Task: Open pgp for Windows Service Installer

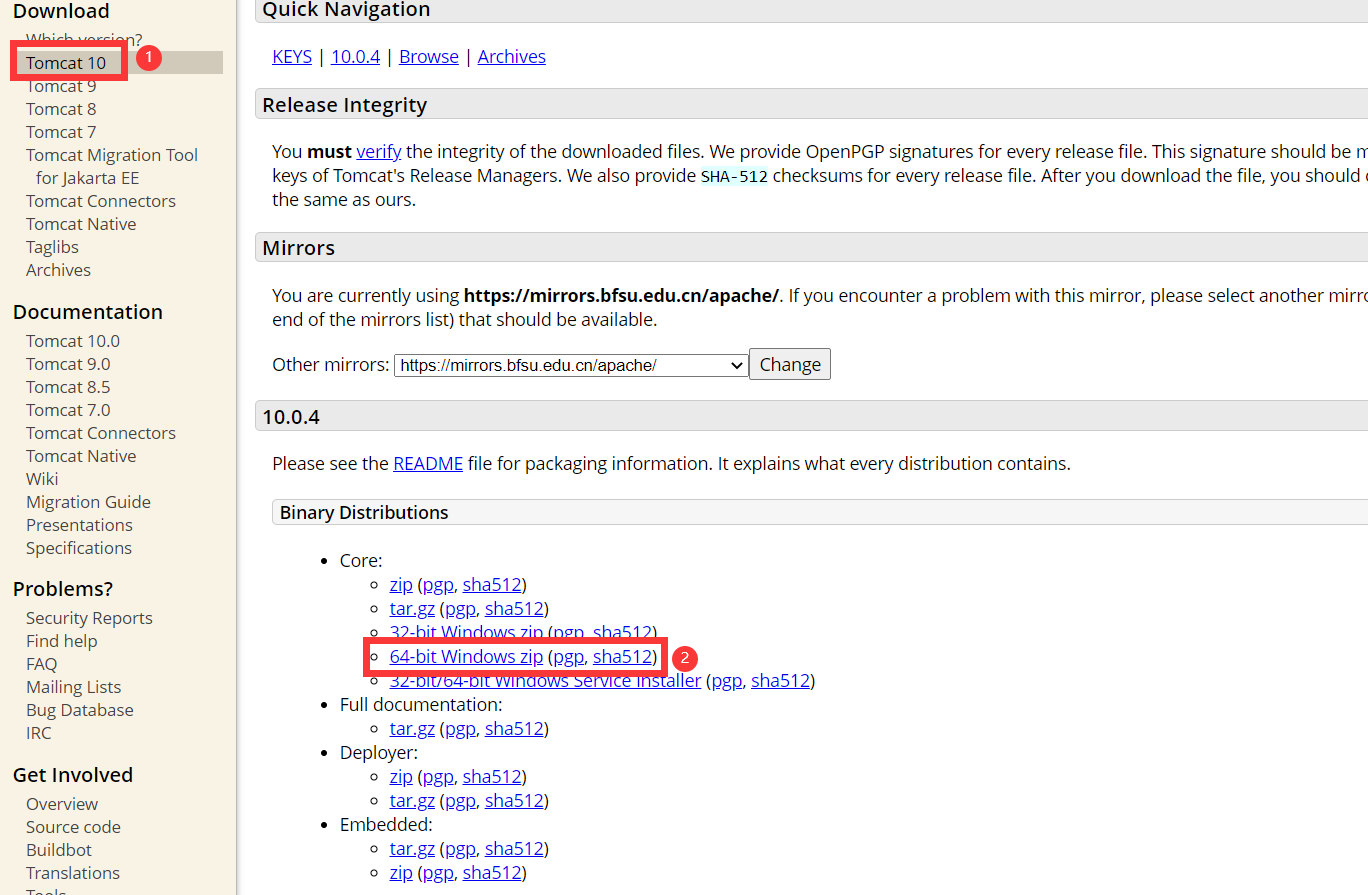Action: [727, 681]
